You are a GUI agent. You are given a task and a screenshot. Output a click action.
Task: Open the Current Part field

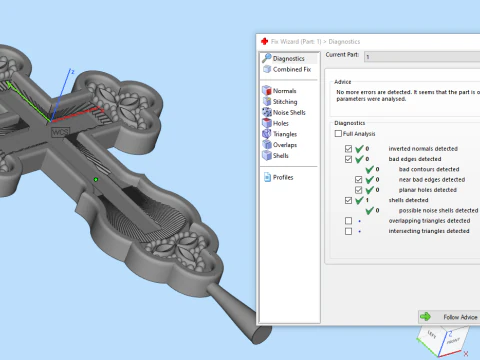[422, 57]
